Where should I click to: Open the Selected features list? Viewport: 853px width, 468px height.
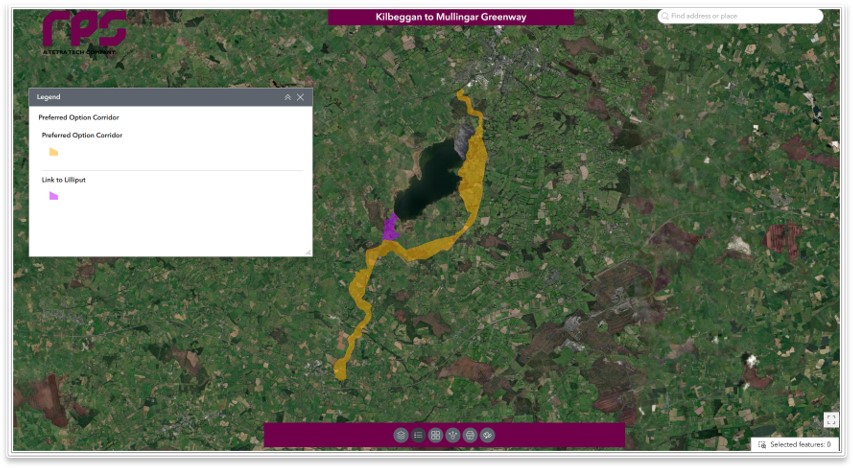click(x=794, y=444)
